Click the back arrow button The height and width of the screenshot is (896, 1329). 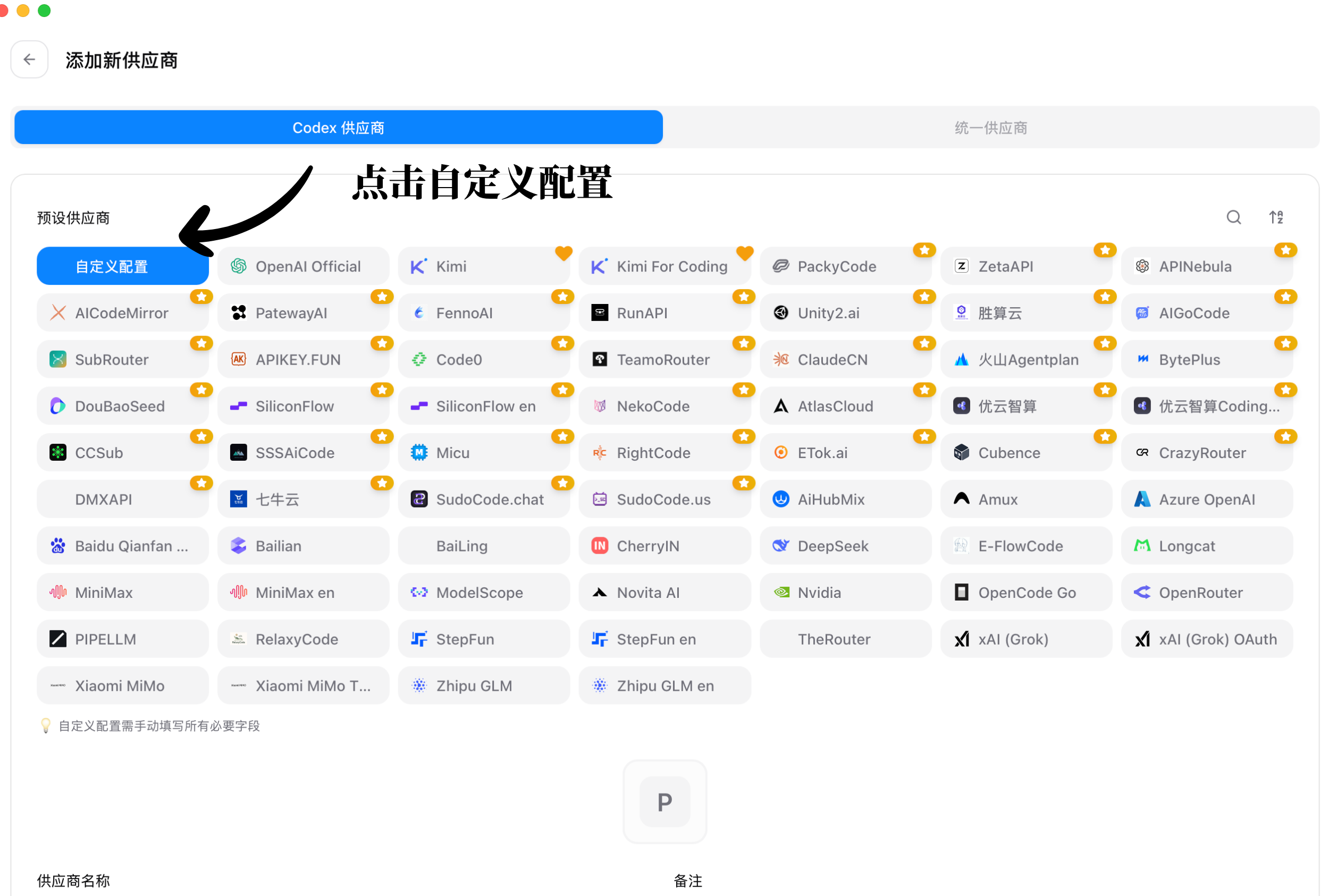click(29, 60)
